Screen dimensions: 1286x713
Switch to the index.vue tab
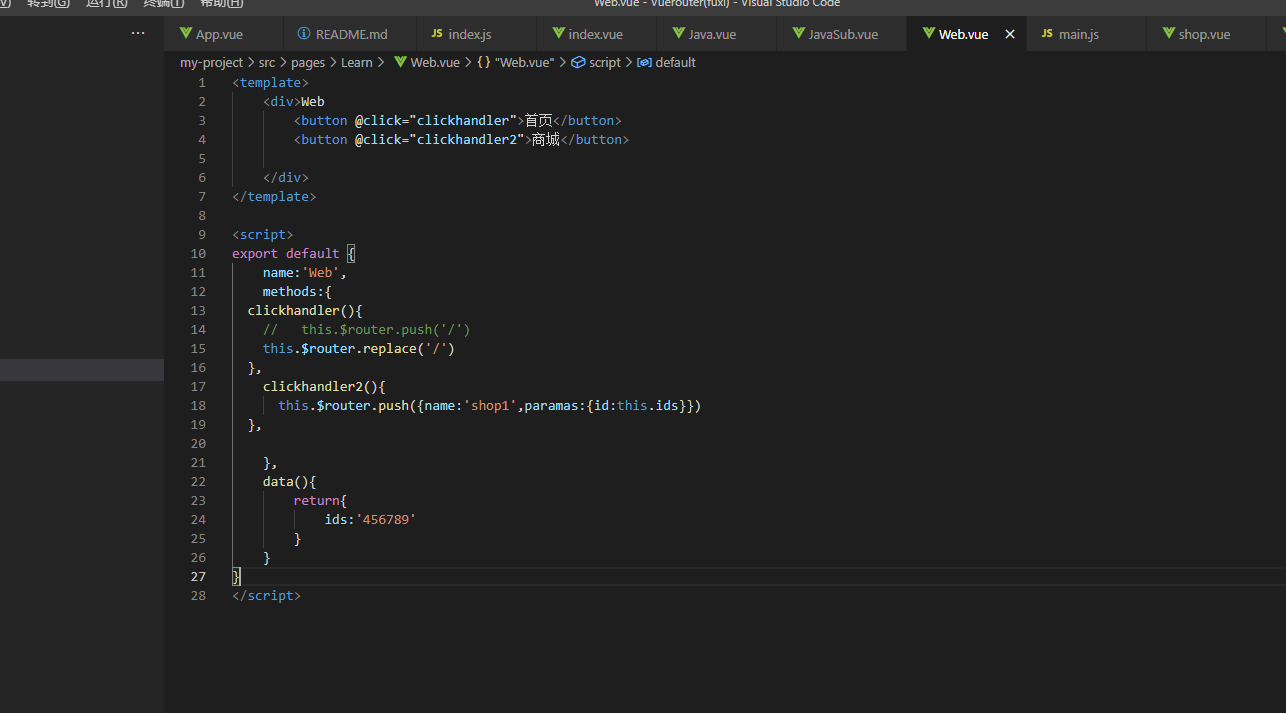pyautogui.click(x=597, y=34)
